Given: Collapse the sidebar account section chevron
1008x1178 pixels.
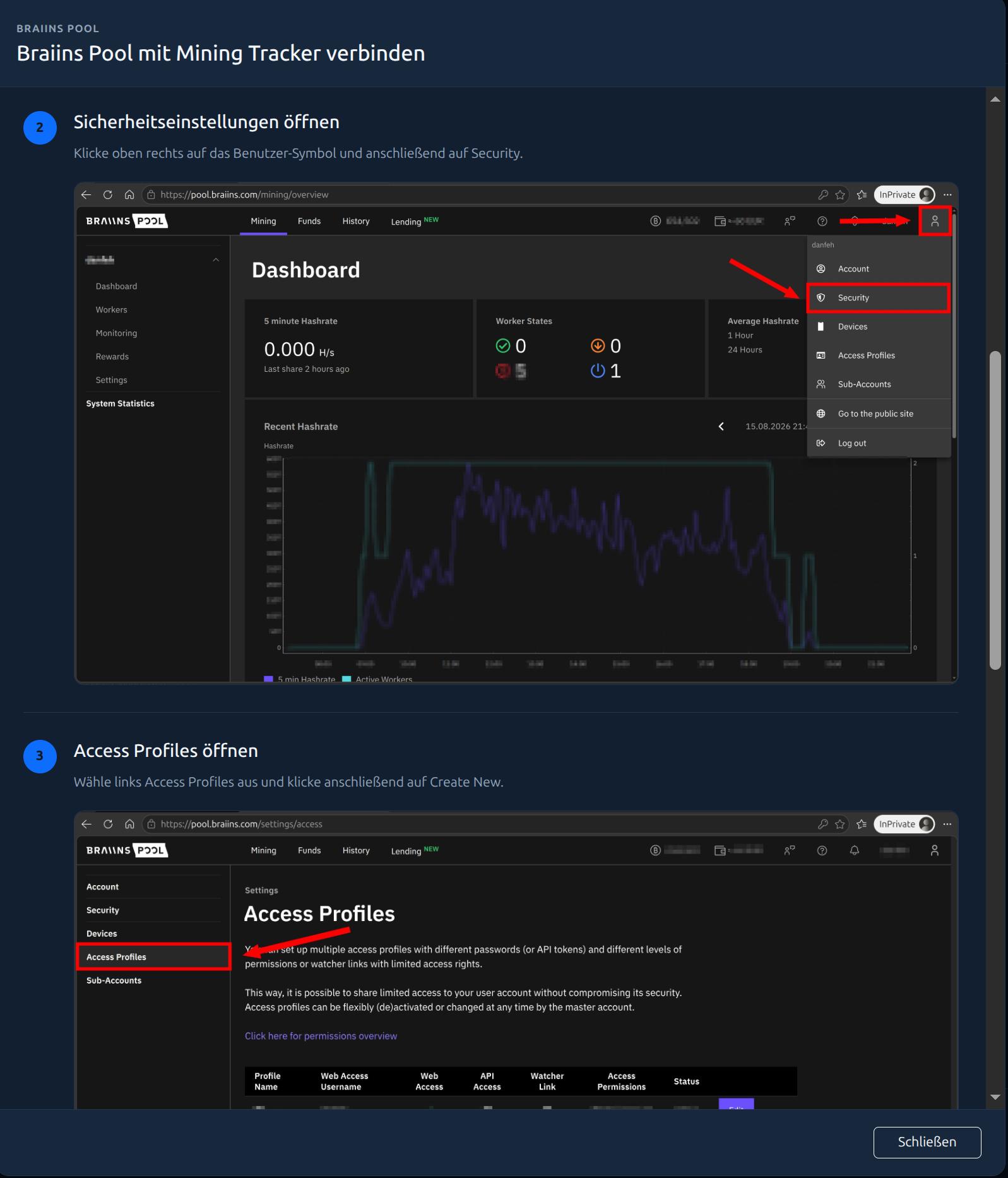Looking at the screenshot, I should coord(216,260).
